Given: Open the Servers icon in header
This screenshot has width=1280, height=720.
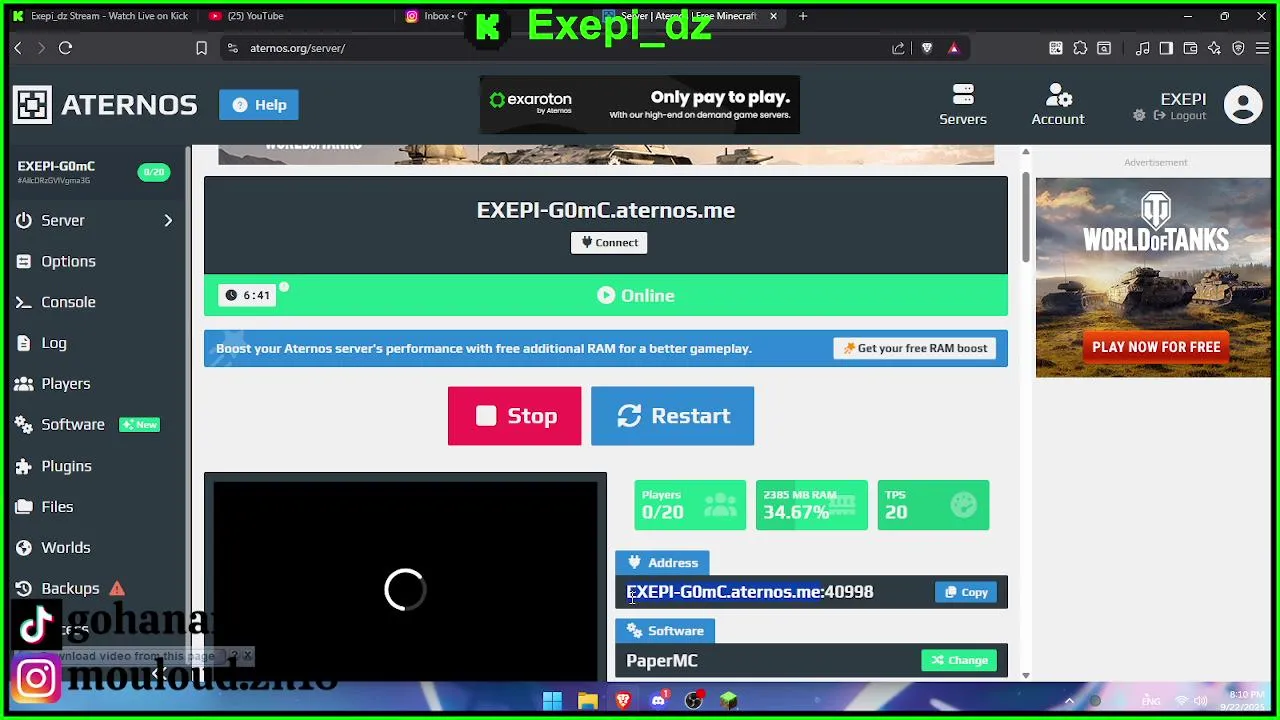Looking at the screenshot, I should (x=963, y=104).
